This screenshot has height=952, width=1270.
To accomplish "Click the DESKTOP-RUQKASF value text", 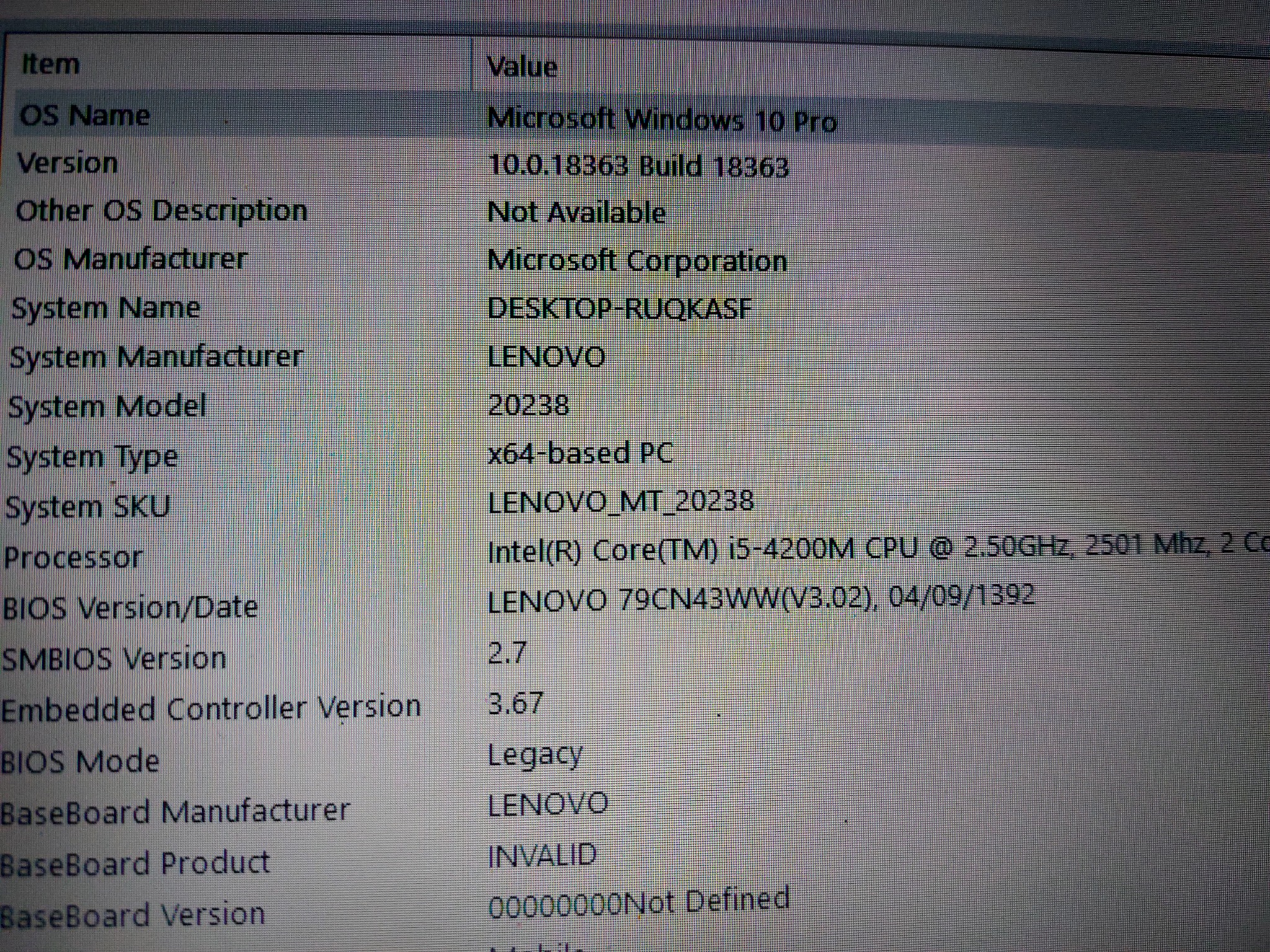I will 619,308.
